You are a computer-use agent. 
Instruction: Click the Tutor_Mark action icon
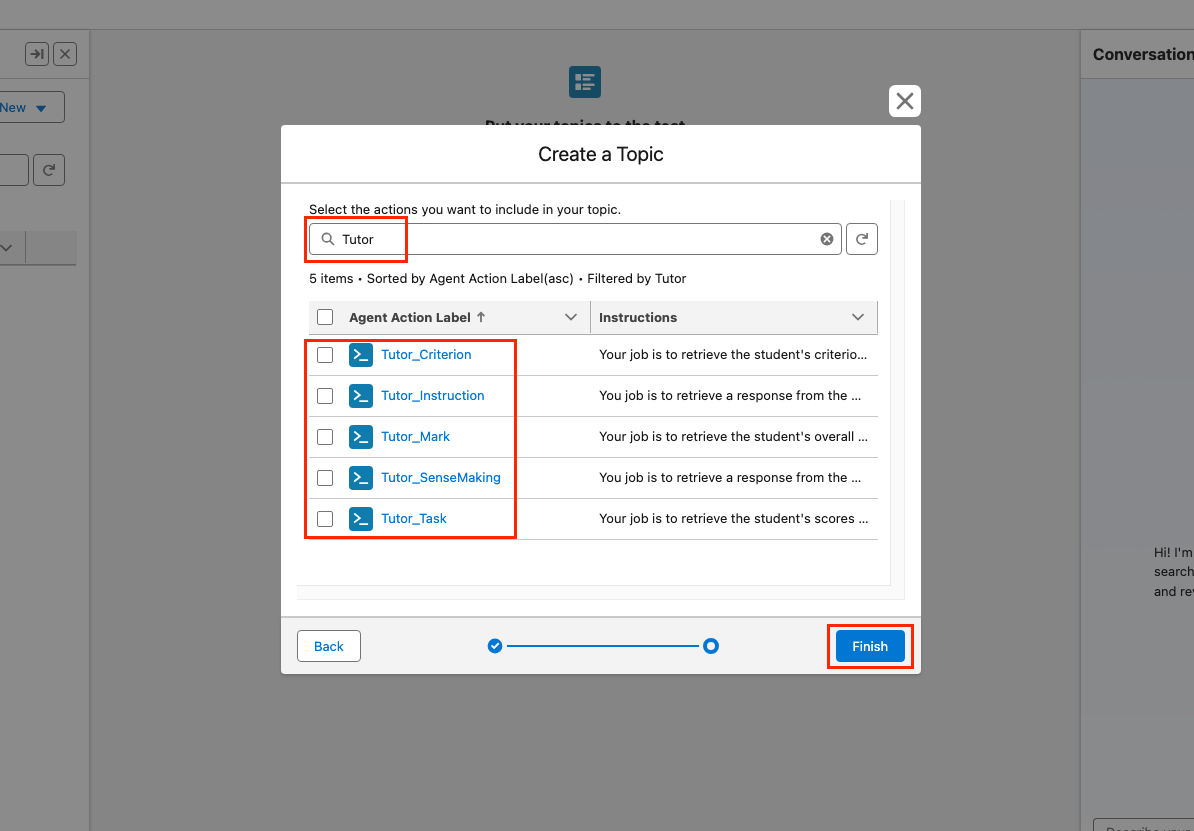[360, 437]
